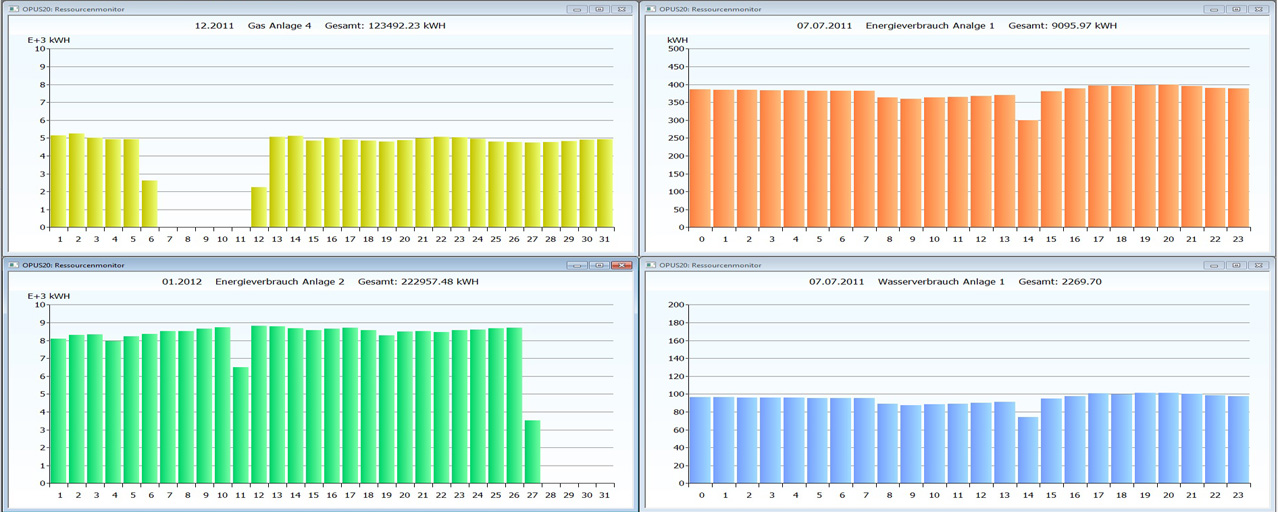Select the day 11 green bar in Anlage 2 chart
1278x512 pixels.
(240, 425)
